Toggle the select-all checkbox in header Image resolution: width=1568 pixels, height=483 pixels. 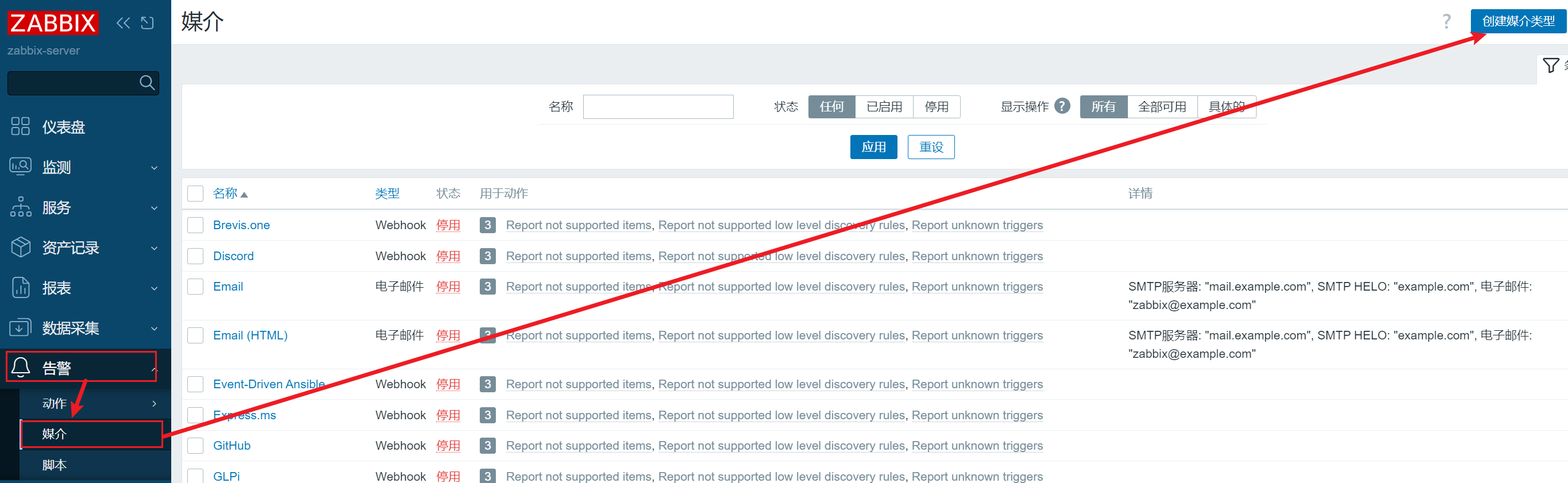(195, 194)
